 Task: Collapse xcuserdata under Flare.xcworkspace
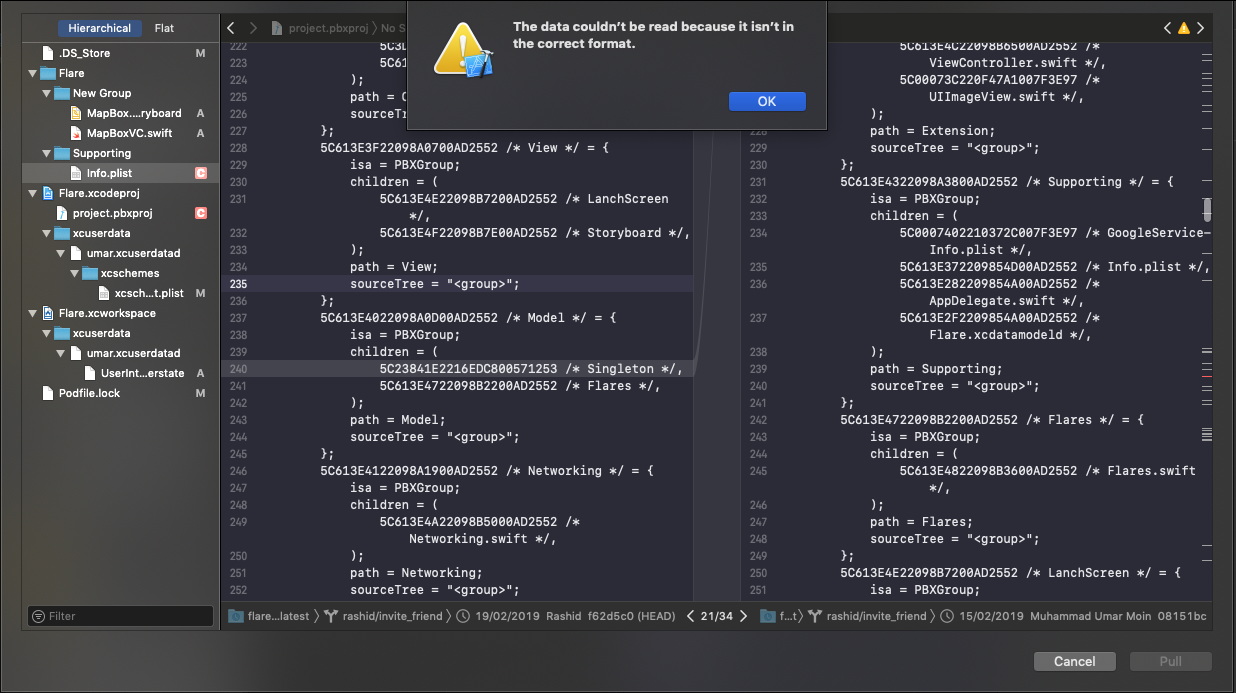[x=47, y=333]
